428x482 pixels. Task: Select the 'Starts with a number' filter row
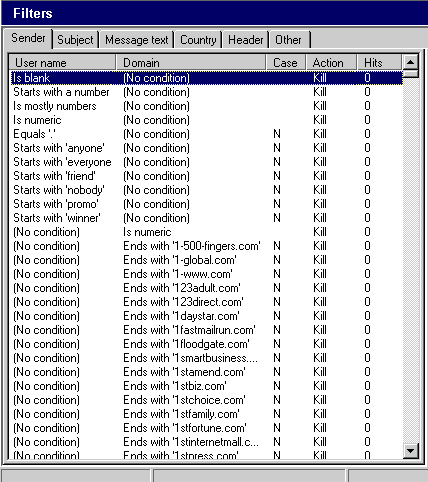click(x=206, y=92)
